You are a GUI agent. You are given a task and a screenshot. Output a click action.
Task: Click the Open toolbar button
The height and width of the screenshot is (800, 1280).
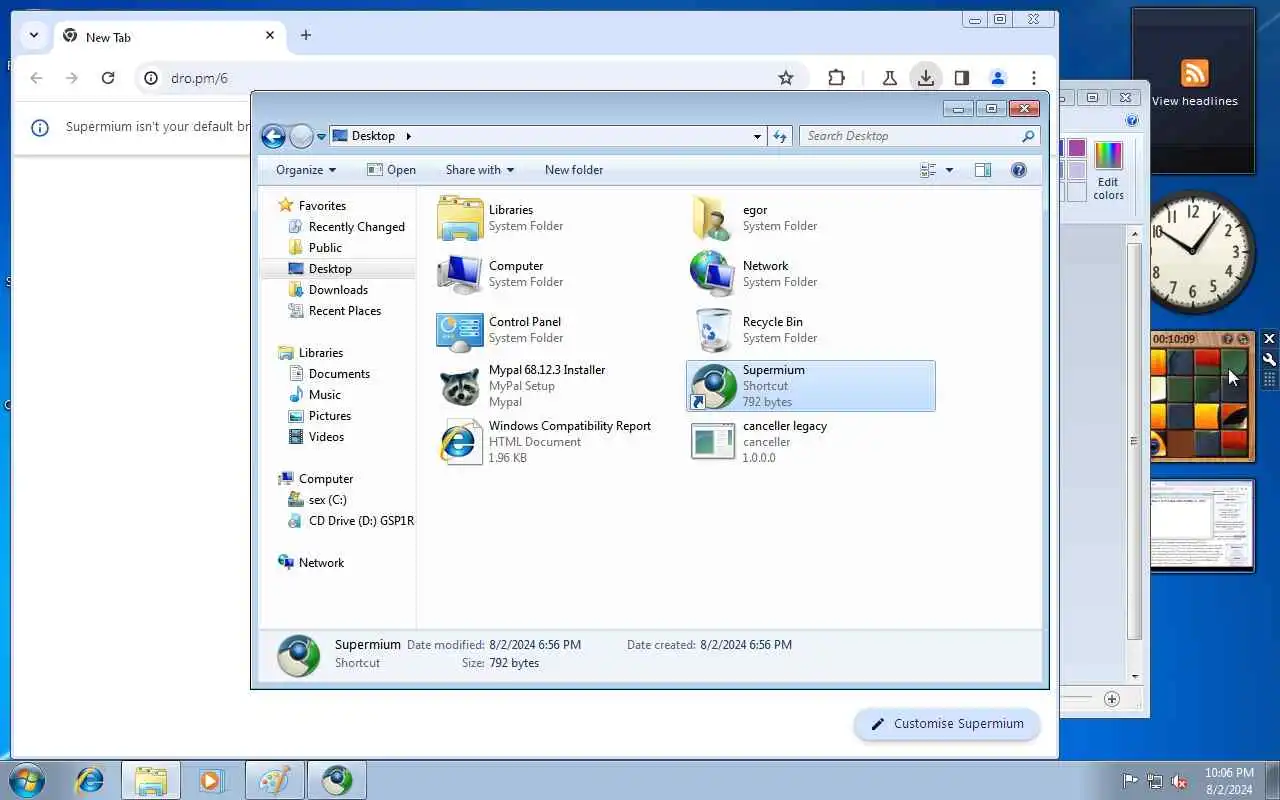pos(391,170)
